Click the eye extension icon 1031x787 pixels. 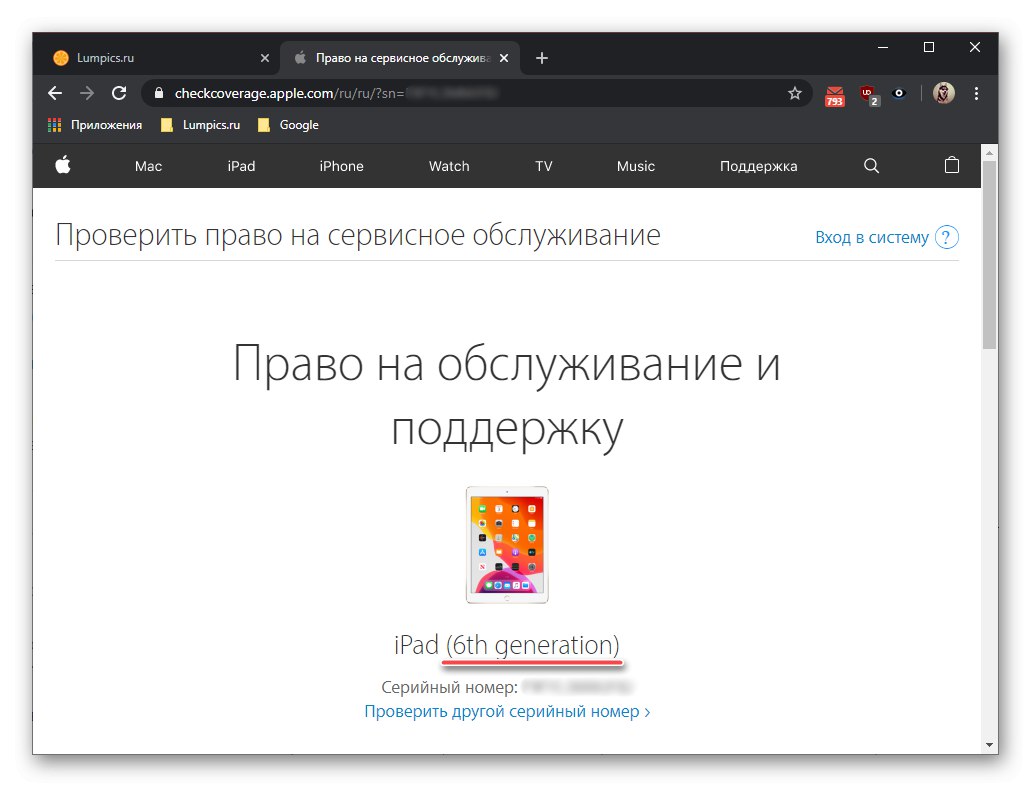click(899, 93)
